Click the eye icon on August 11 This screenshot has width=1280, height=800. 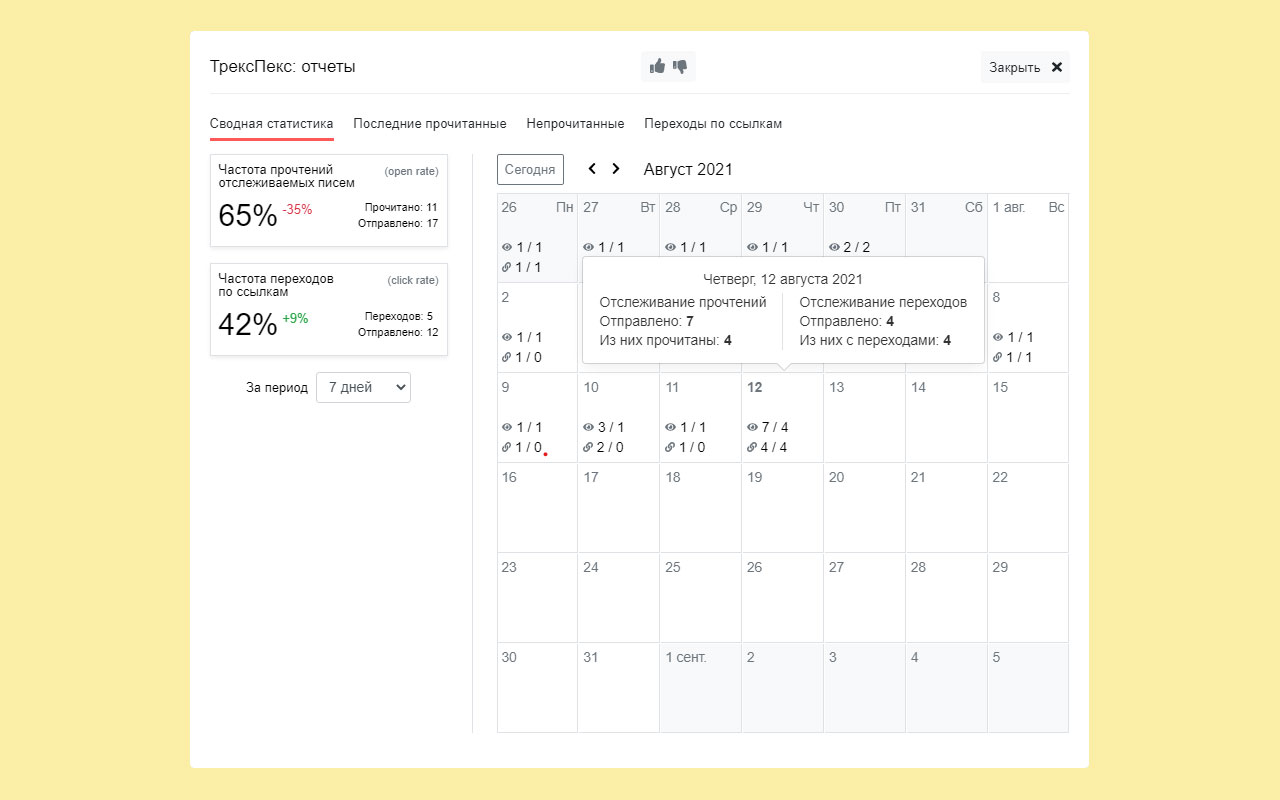pos(670,427)
